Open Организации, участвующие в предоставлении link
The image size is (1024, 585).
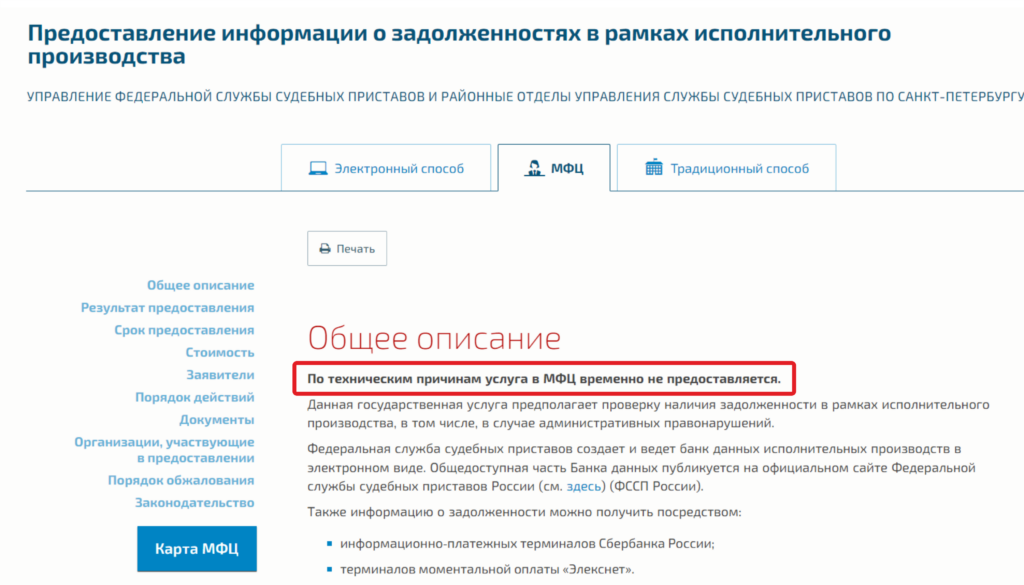(x=165, y=450)
